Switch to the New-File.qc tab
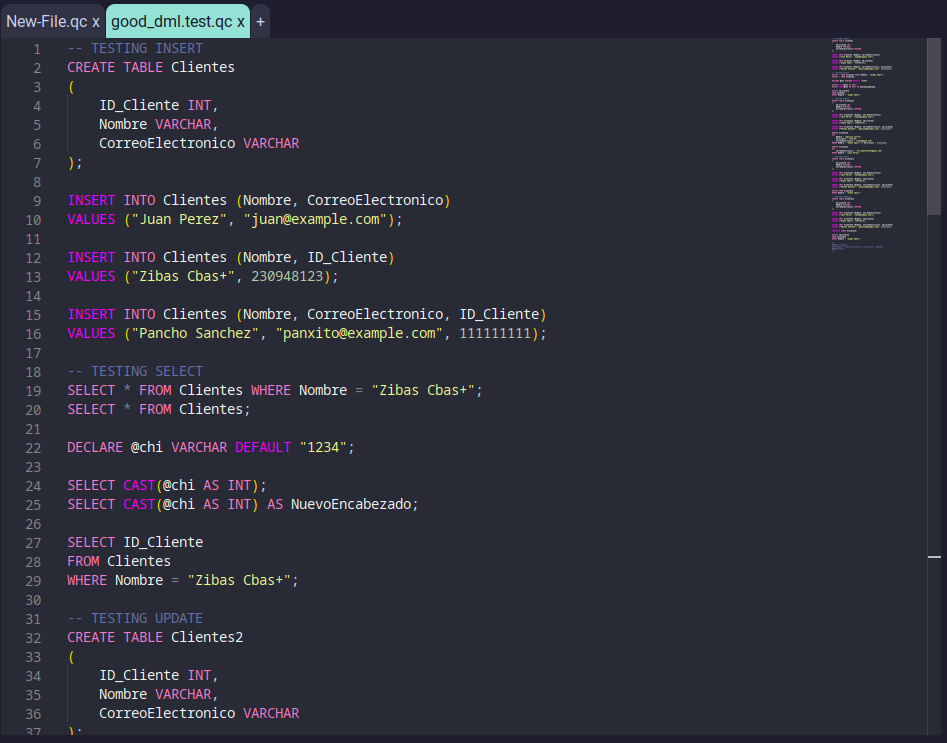Viewport: 947px width, 743px height. (x=47, y=22)
